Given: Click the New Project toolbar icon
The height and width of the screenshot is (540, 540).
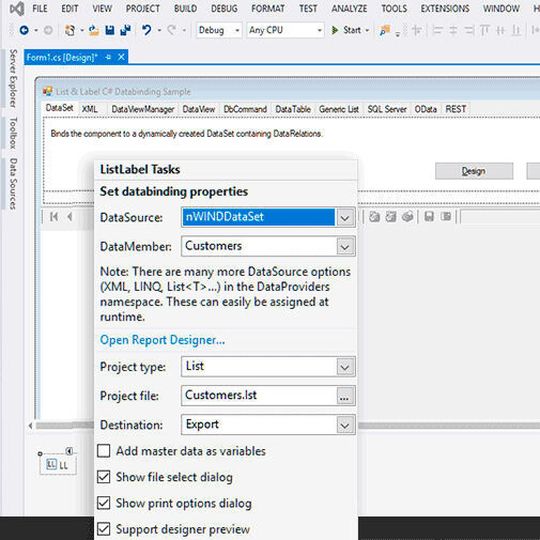Looking at the screenshot, I should click(70, 30).
